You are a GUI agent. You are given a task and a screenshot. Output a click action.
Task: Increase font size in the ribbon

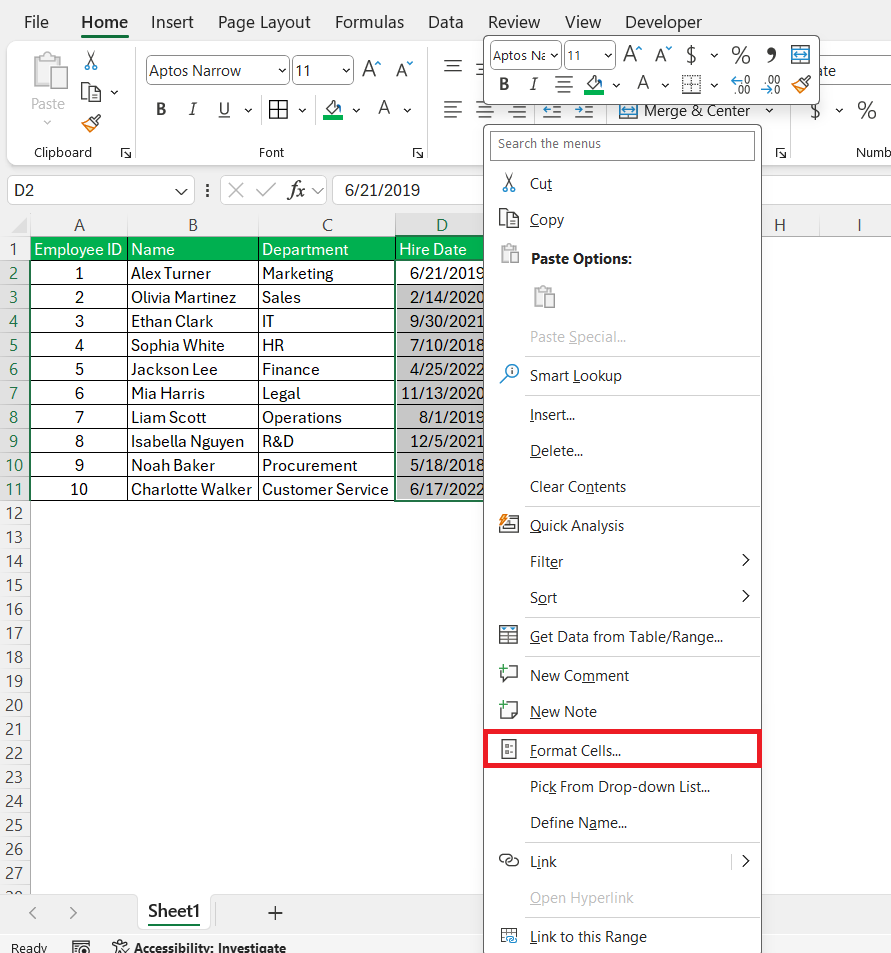pos(371,69)
